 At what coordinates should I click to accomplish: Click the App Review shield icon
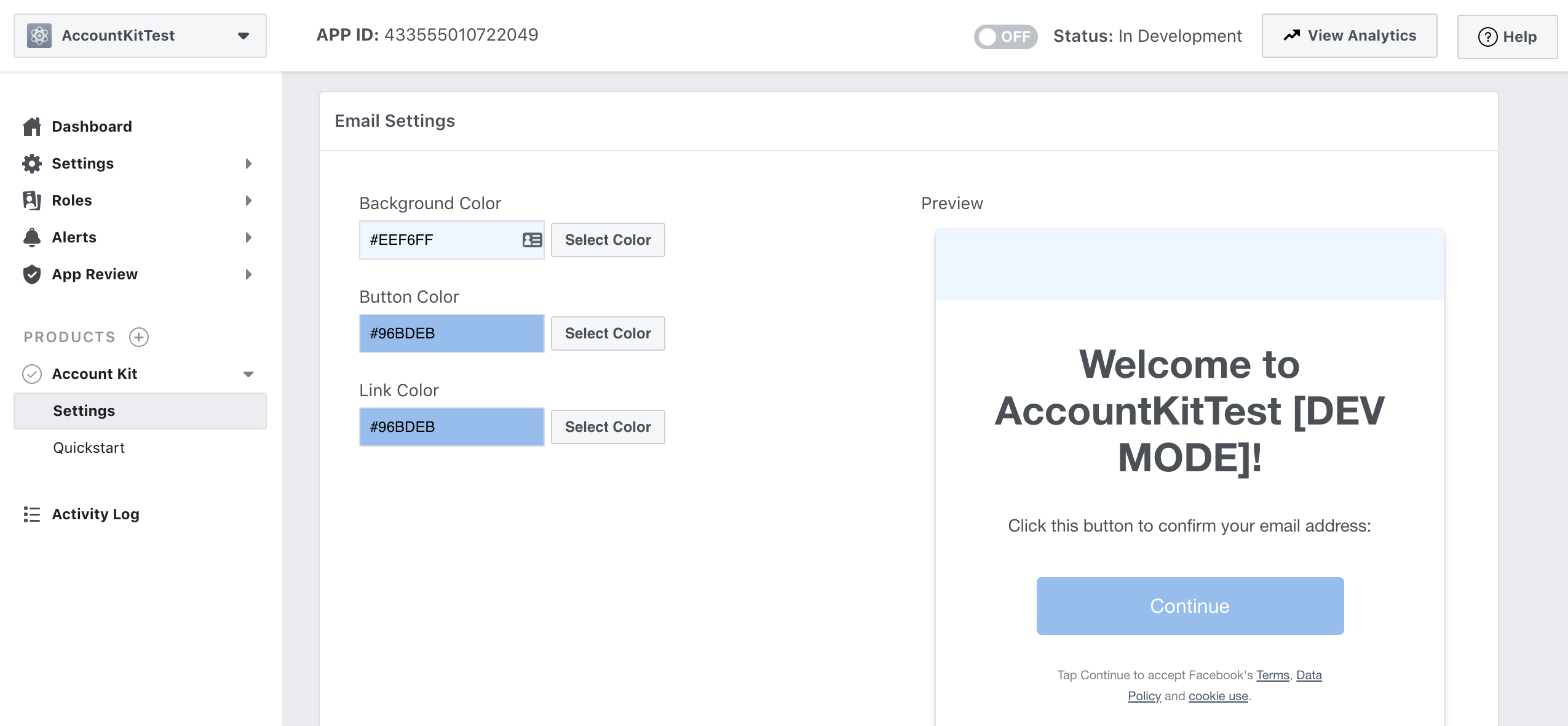tap(32, 274)
